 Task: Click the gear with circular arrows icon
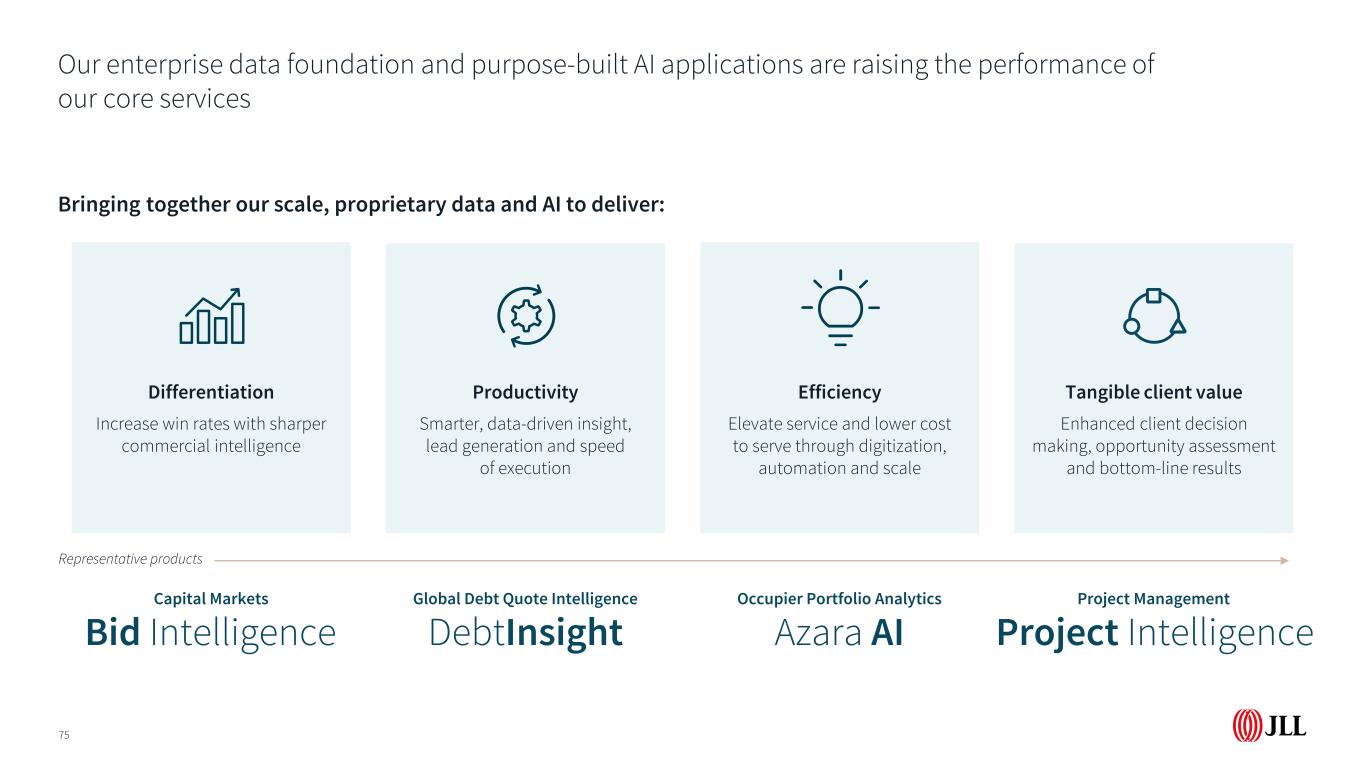pyautogui.click(x=525, y=315)
